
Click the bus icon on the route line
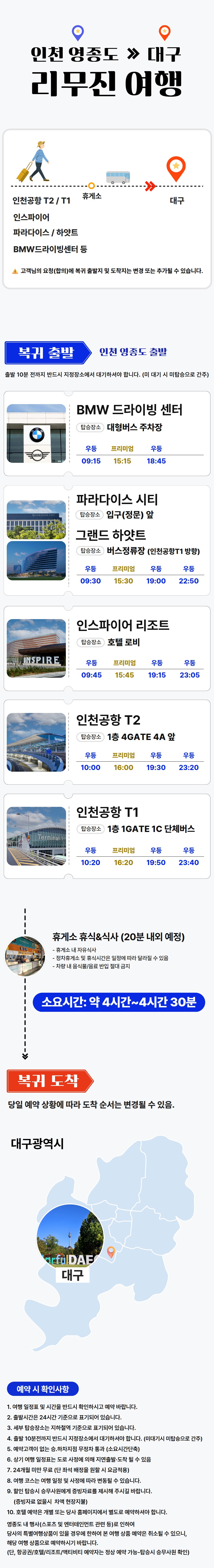[118, 177]
